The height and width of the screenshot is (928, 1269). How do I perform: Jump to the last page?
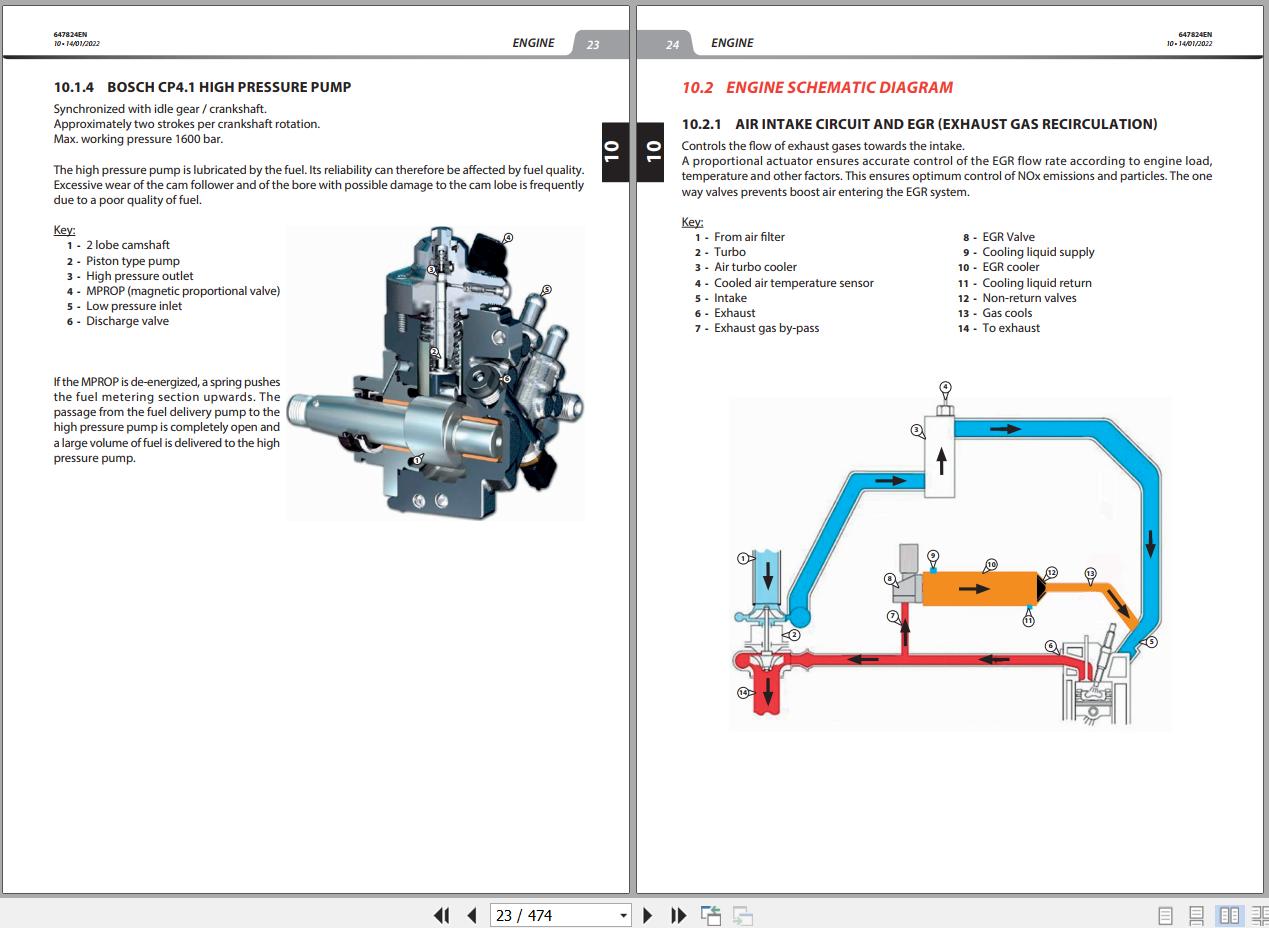tap(678, 915)
